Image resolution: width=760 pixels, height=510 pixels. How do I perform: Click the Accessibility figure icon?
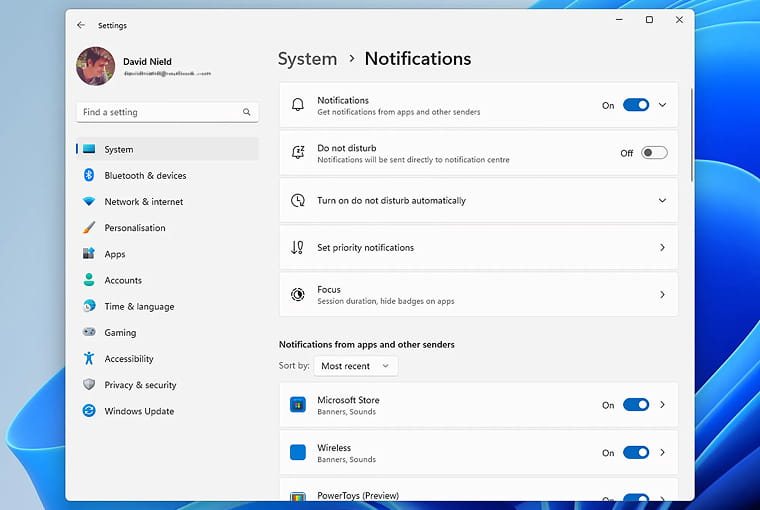point(89,358)
